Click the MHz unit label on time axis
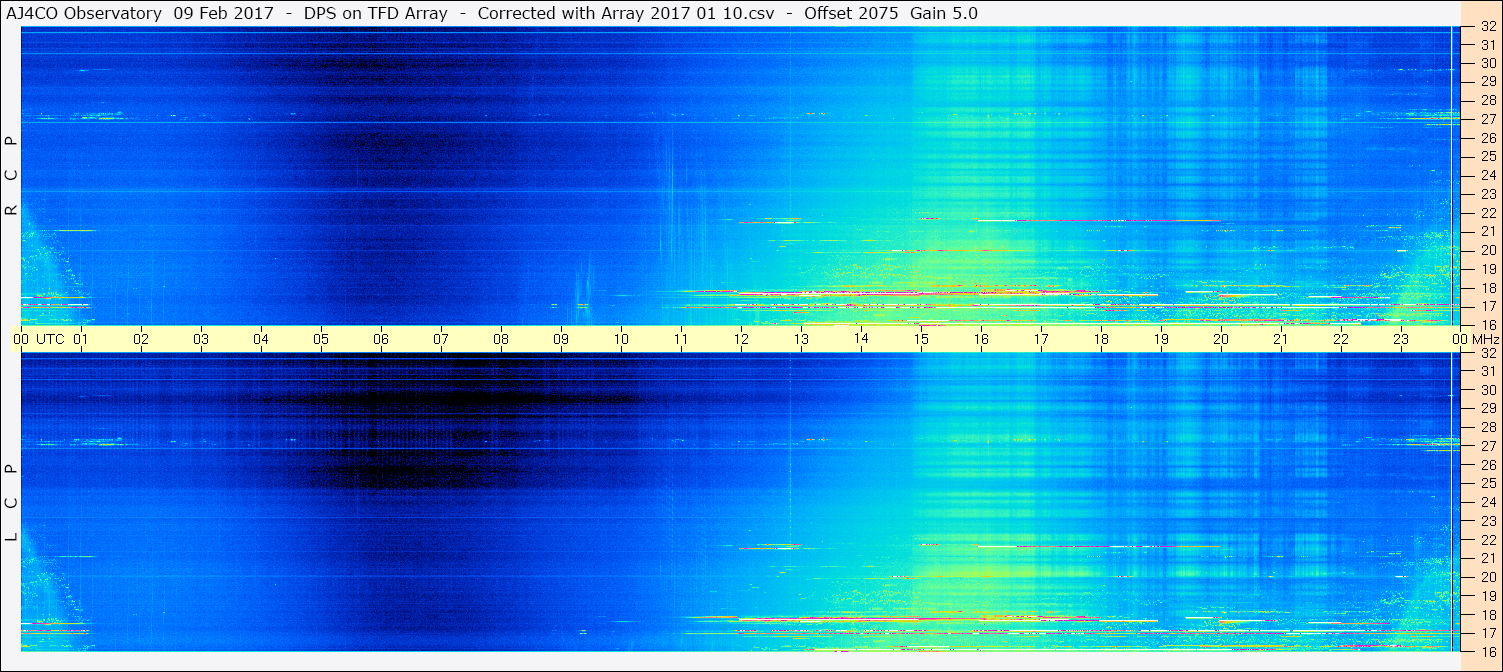This screenshot has height=672, width=1503. [1485, 339]
